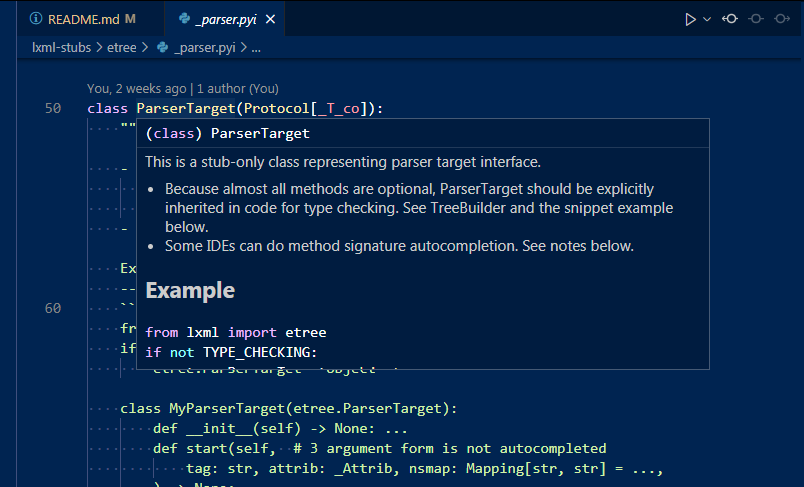Click line number 50 in gutter

pyautogui.click(x=53, y=108)
